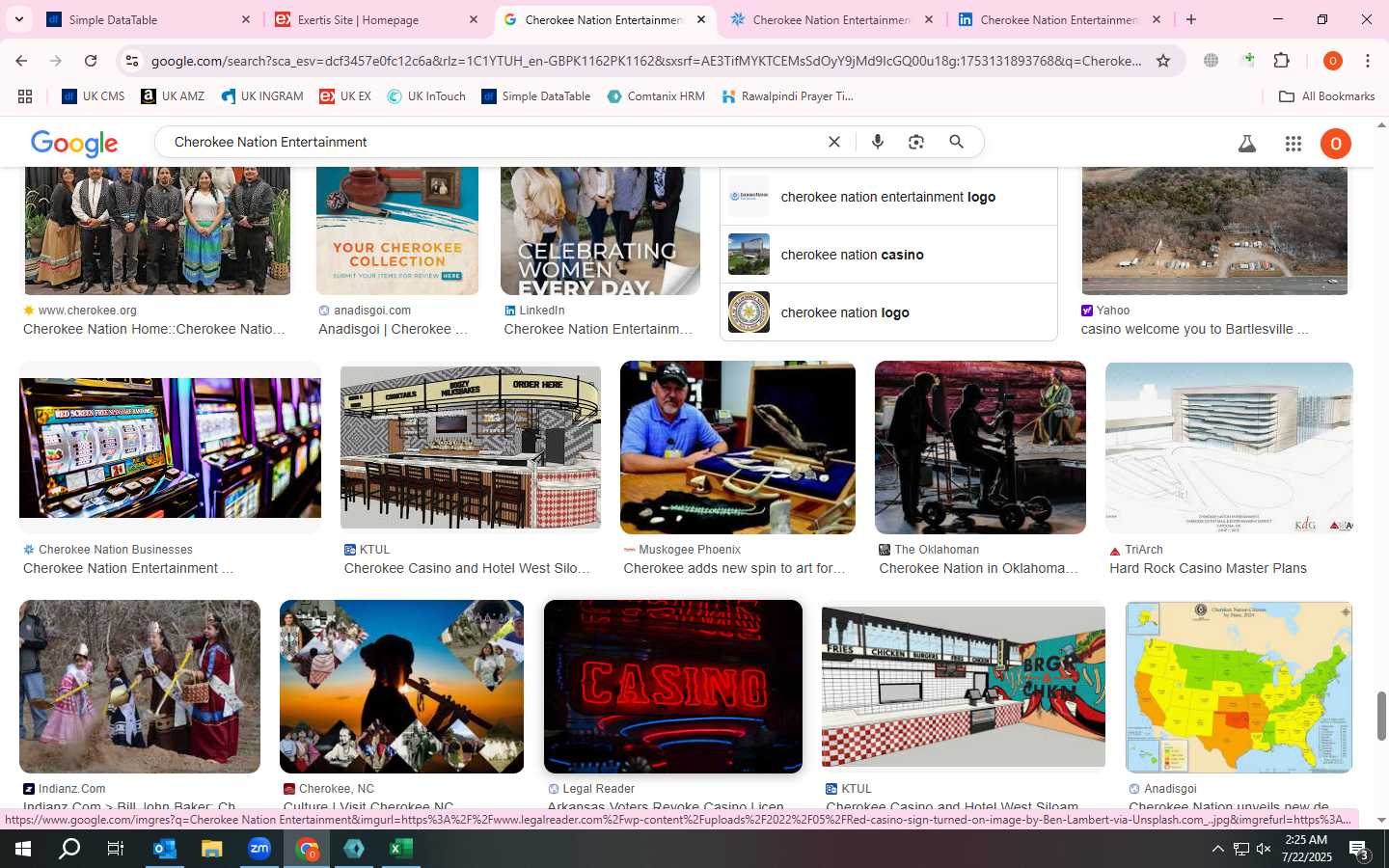Reload the current page

(x=91, y=61)
